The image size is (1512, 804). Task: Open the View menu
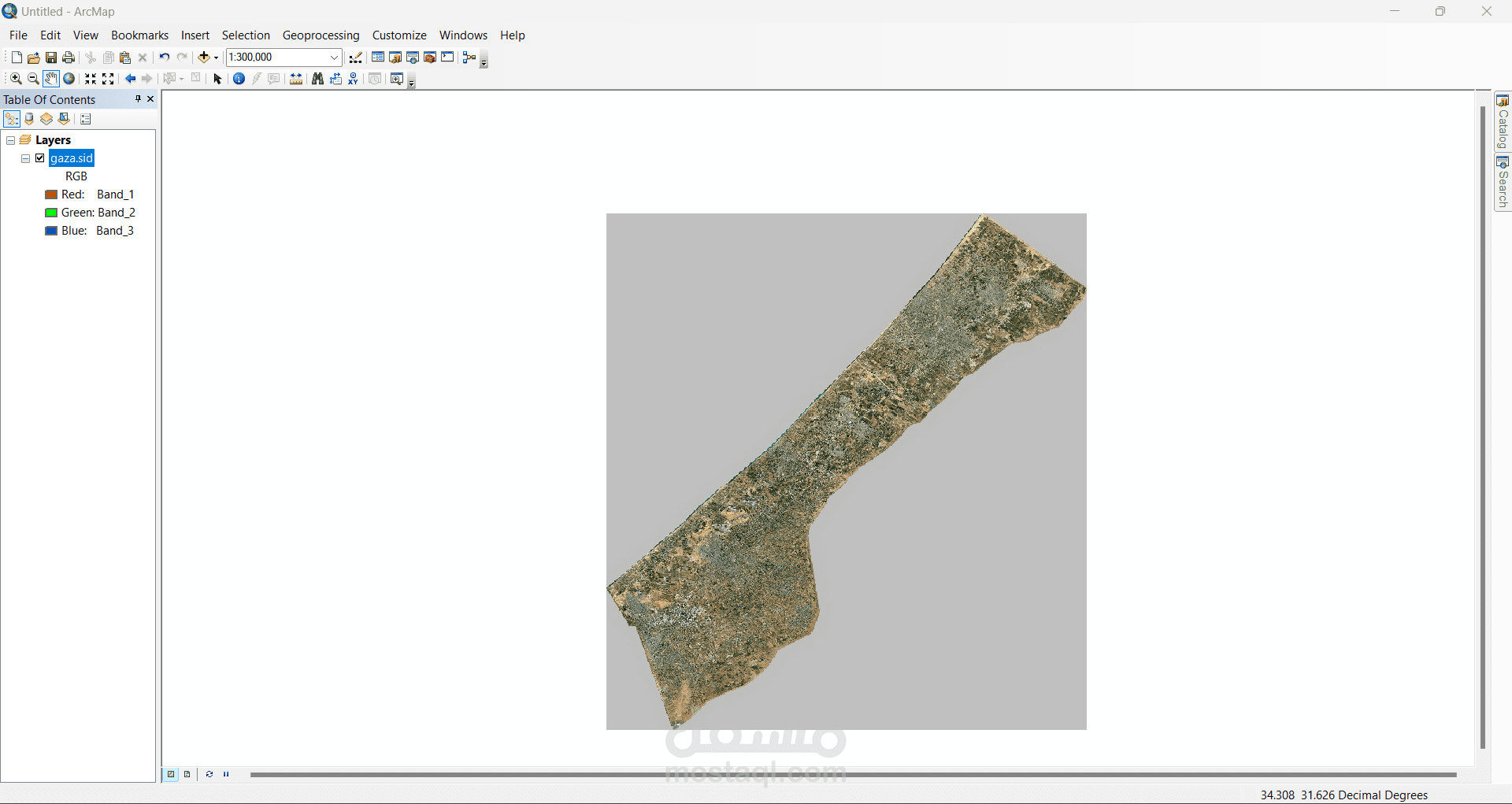(86, 35)
